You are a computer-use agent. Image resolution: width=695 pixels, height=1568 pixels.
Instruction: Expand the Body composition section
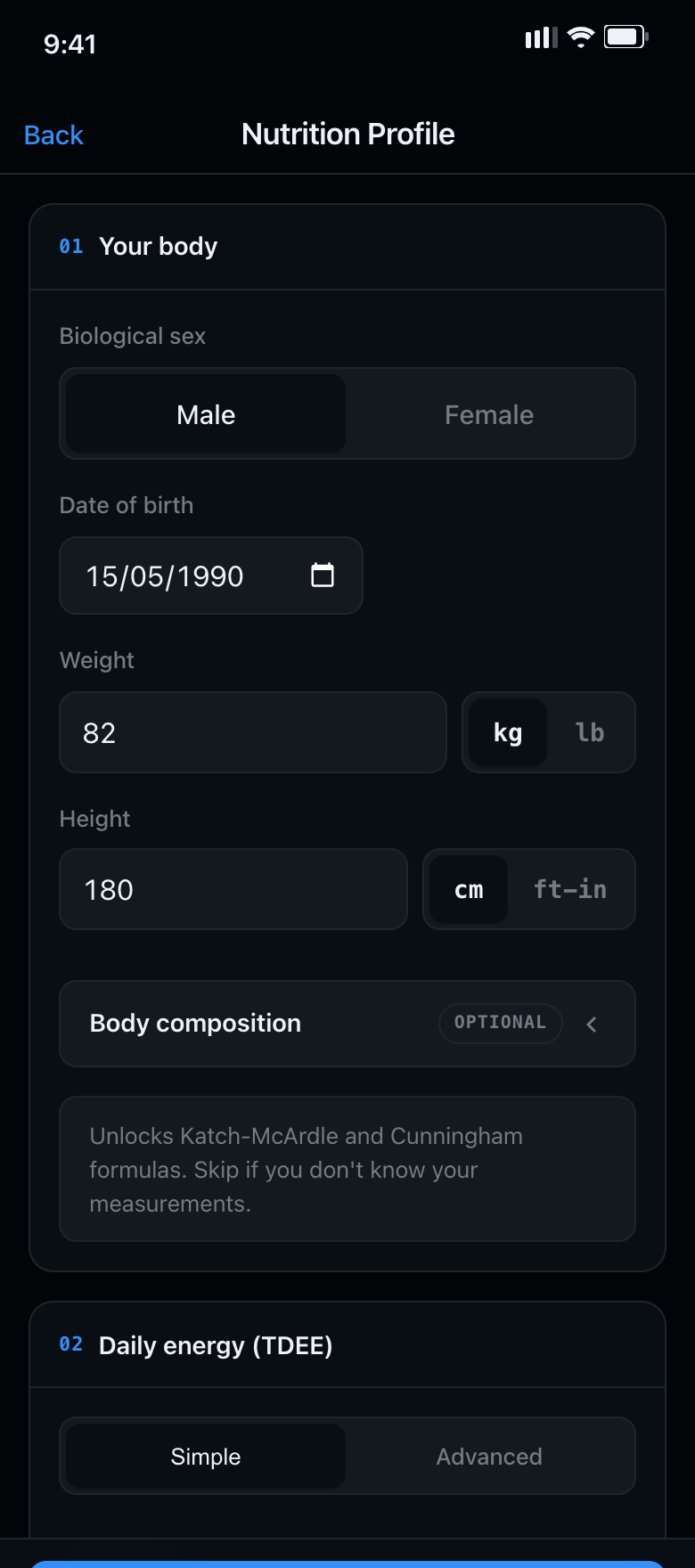(x=347, y=1024)
